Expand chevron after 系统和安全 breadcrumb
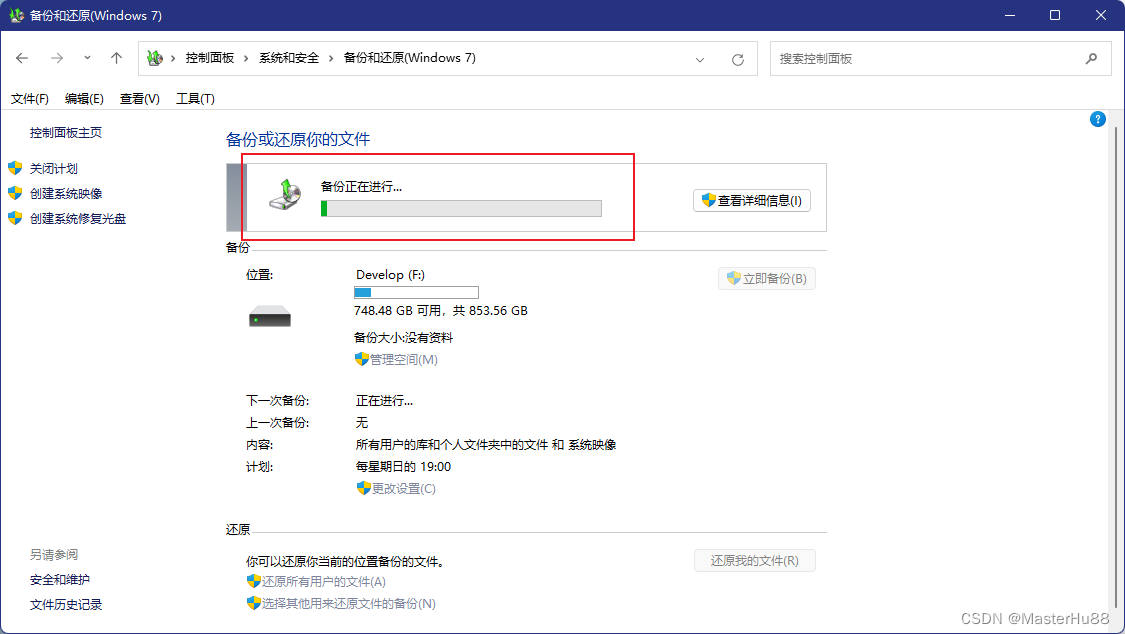This screenshot has height=634, width=1125. click(331, 58)
